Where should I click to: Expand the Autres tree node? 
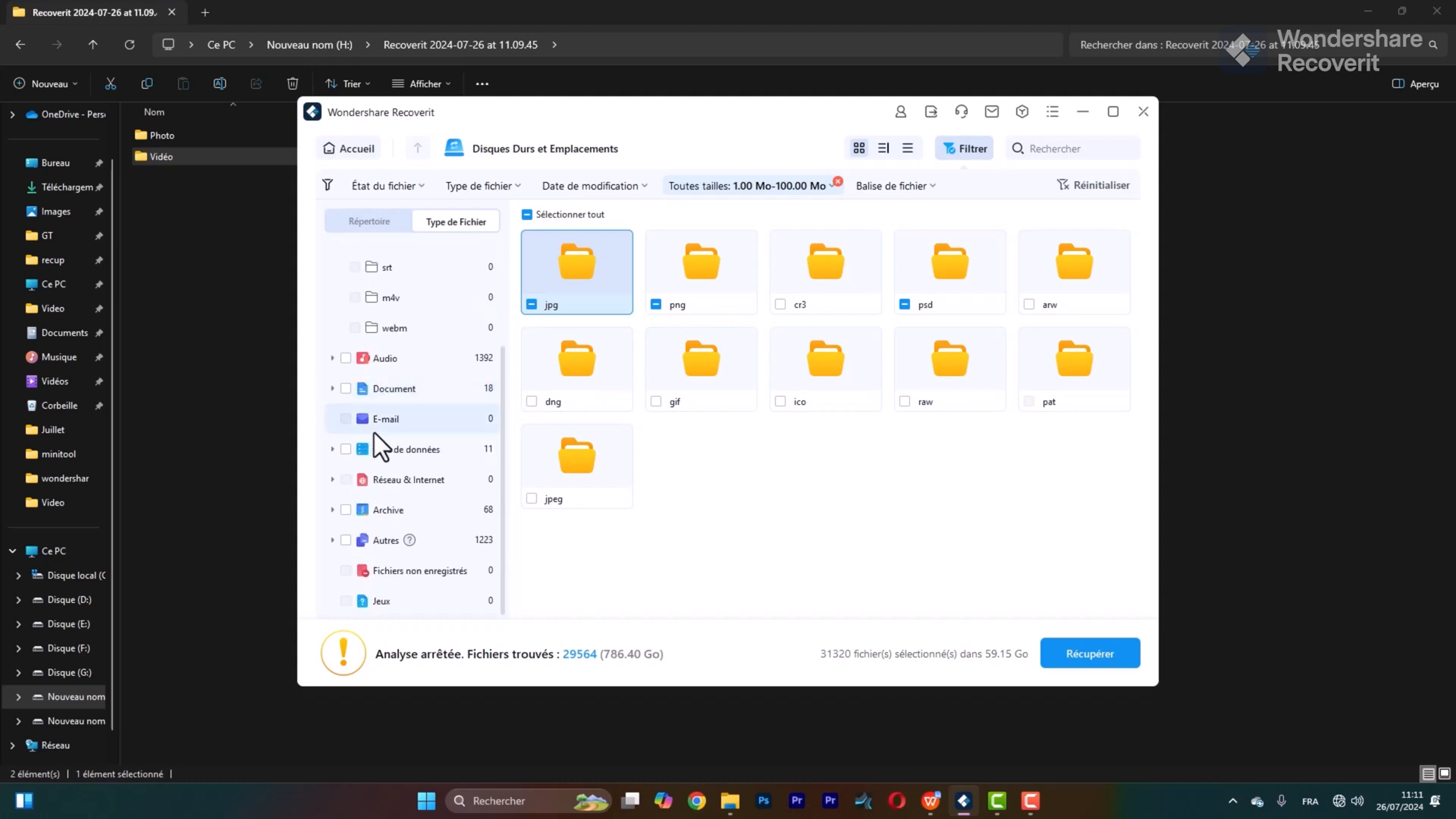pos(332,540)
